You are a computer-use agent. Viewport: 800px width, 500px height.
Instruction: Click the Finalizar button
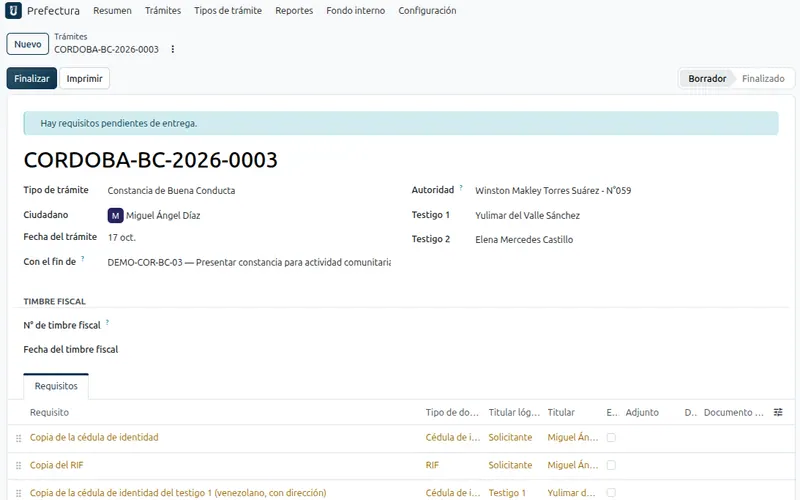coord(32,79)
